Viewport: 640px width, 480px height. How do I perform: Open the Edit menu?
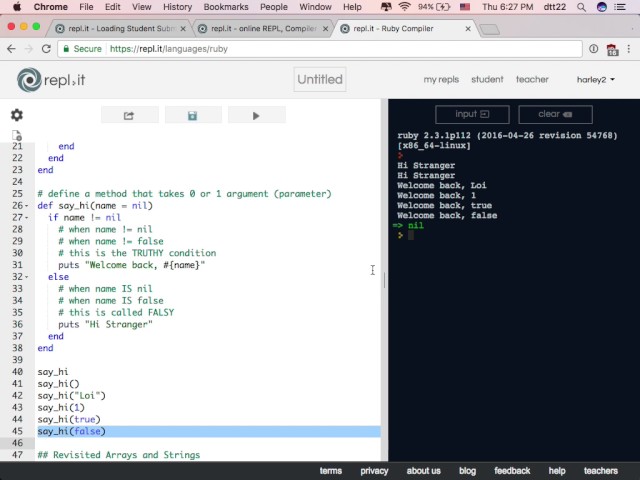coord(113,7)
